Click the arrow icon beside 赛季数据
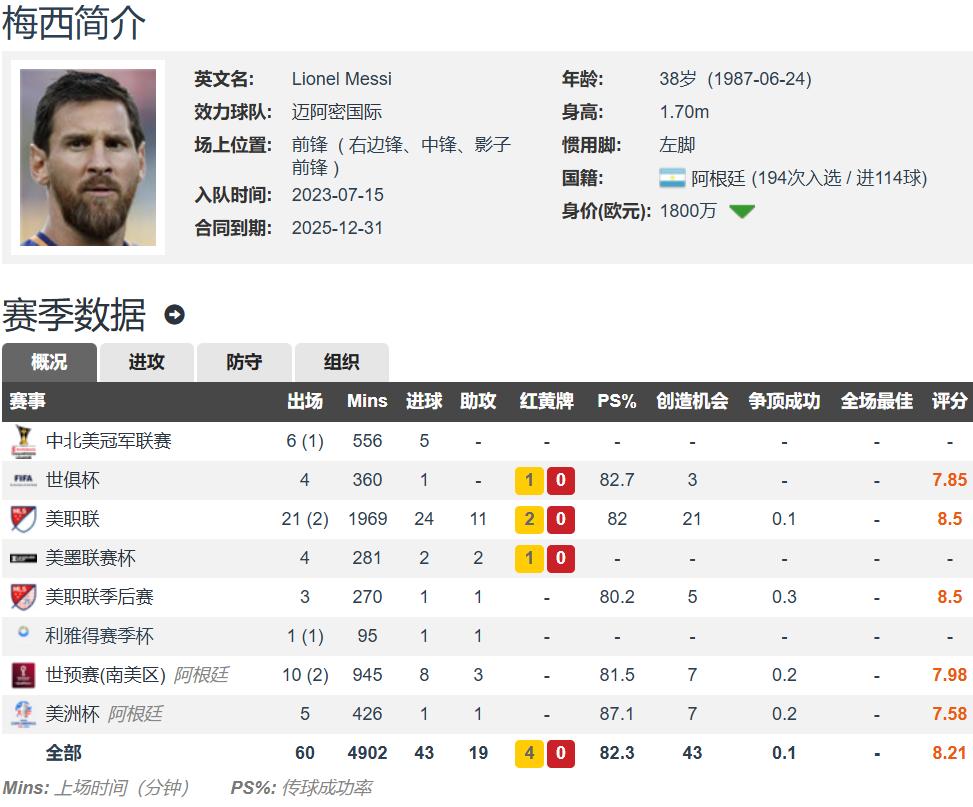973x807 pixels. (x=174, y=315)
